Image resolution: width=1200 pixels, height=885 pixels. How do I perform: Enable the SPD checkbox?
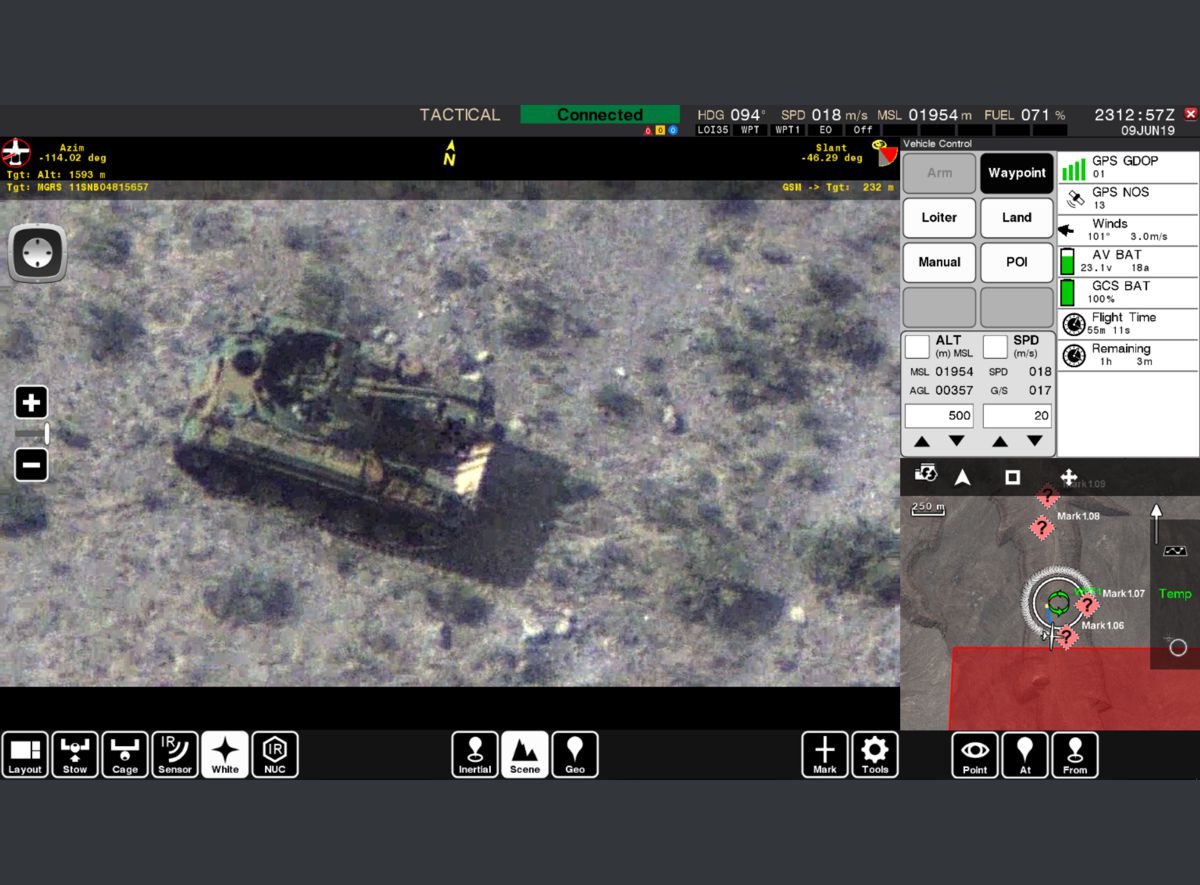(995, 347)
